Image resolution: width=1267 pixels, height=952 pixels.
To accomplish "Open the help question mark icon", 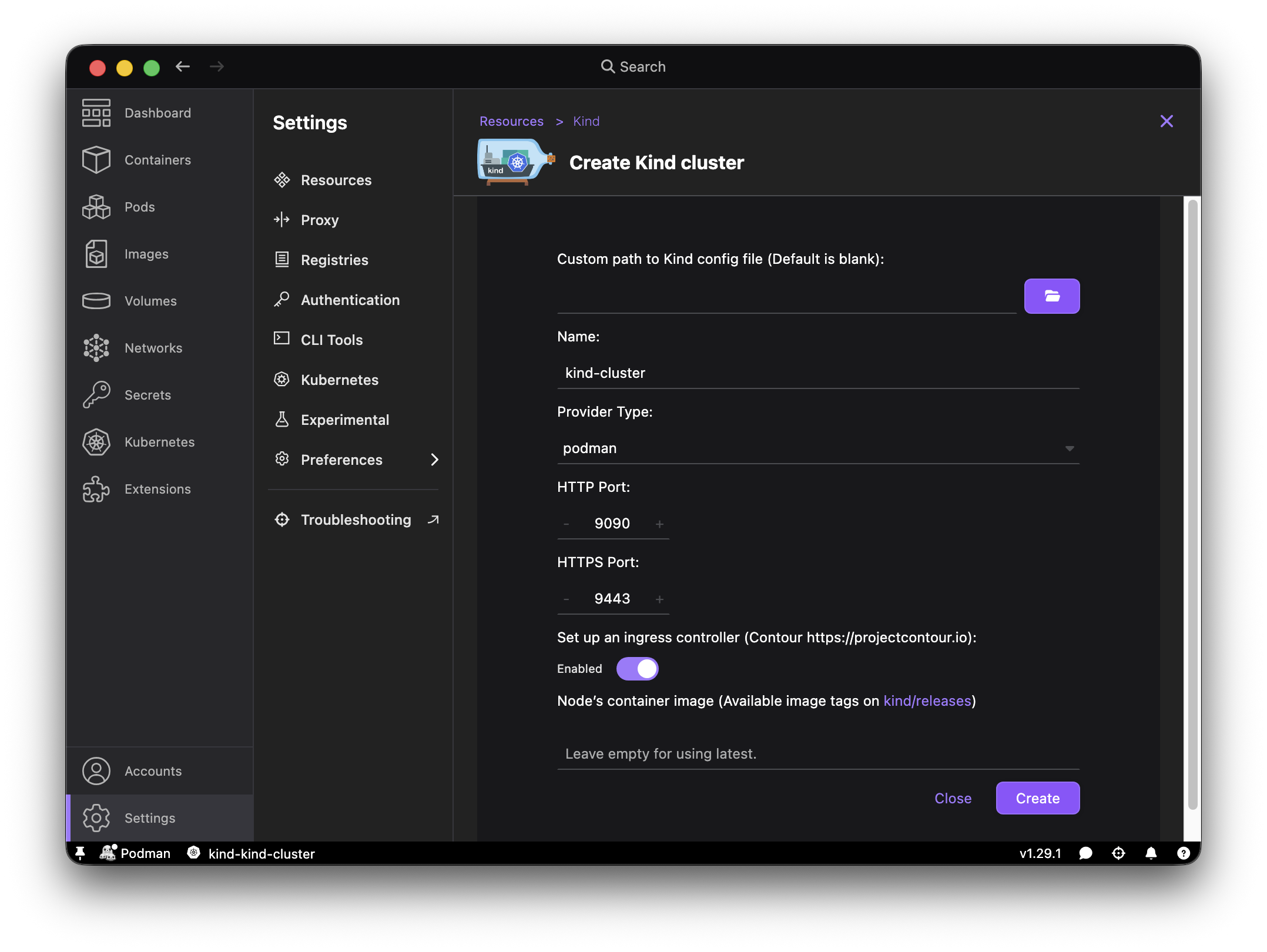I will click(x=1184, y=853).
